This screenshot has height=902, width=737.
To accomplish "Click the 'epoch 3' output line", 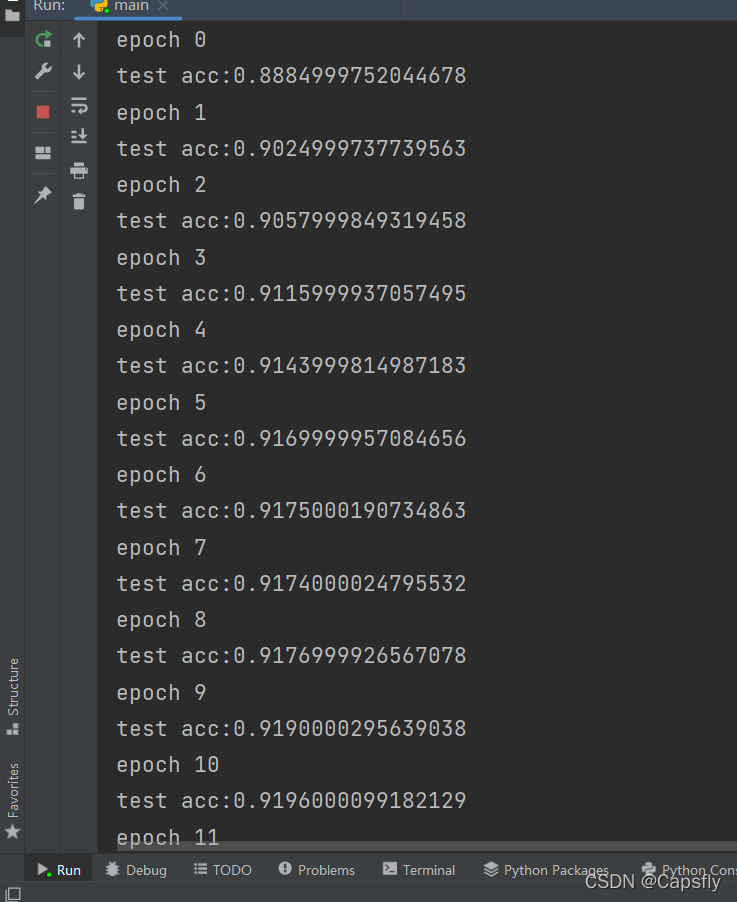I will point(161,258).
